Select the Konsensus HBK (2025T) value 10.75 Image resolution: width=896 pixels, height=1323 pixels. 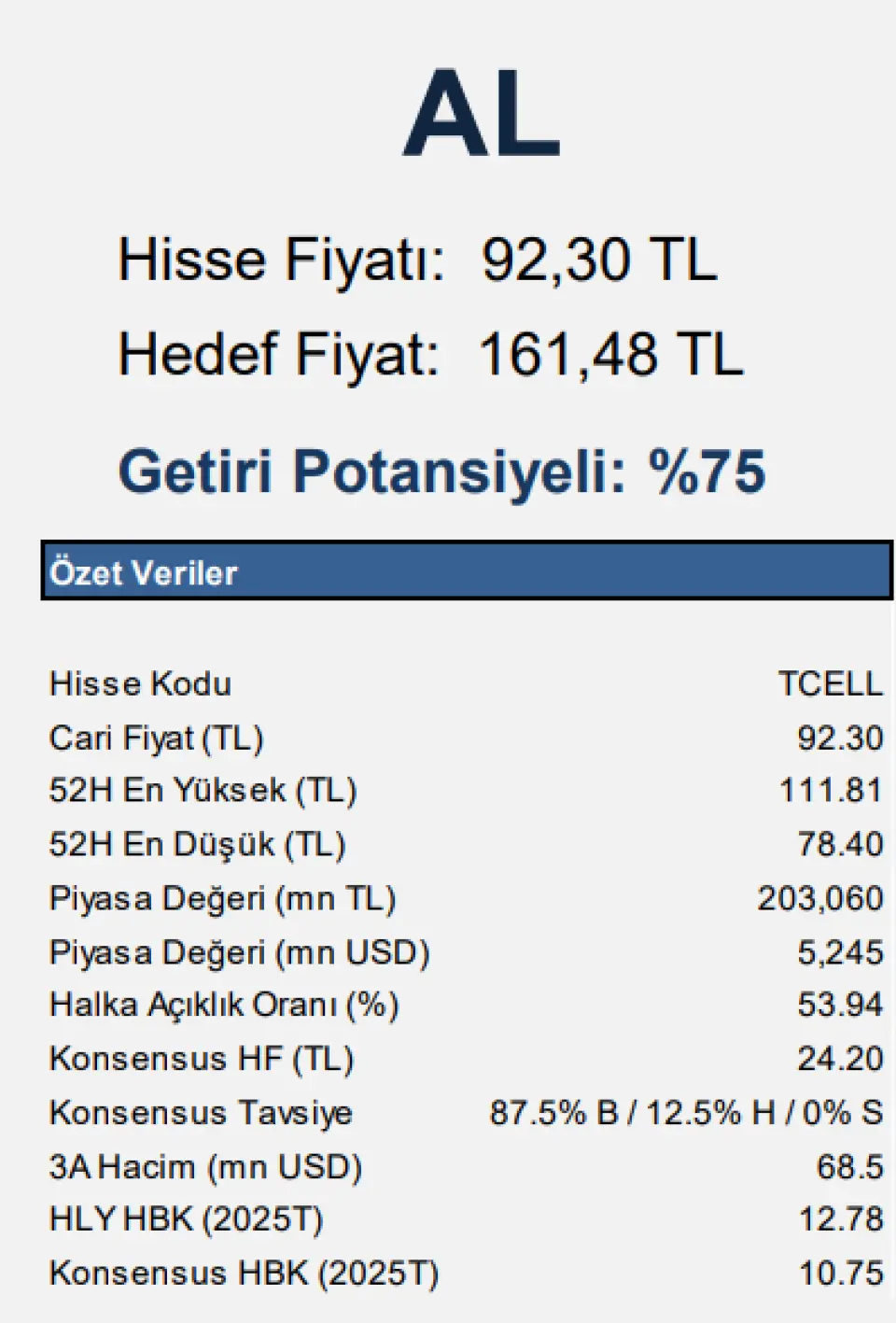coord(841,1273)
